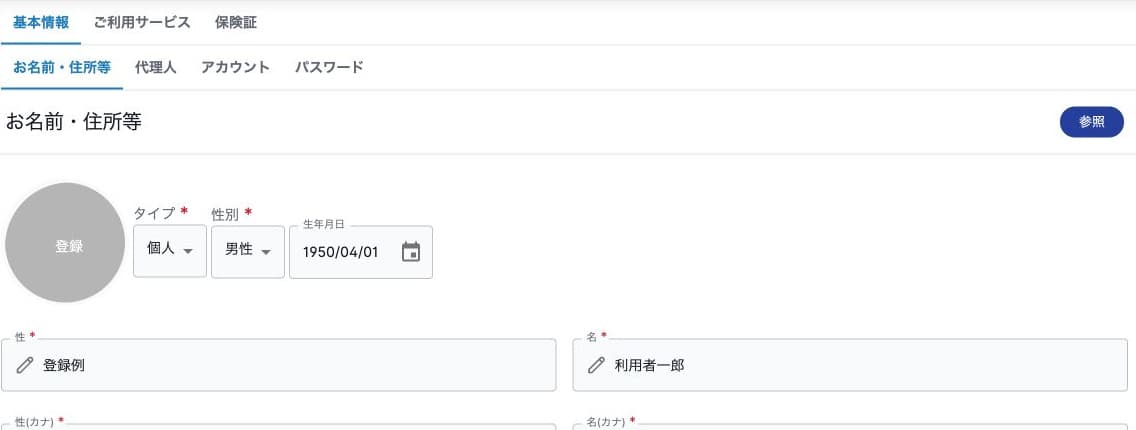This screenshot has width=1136, height=430.
Task: Go to the パスワード sub-tab
Action: [x=329, y=67]
